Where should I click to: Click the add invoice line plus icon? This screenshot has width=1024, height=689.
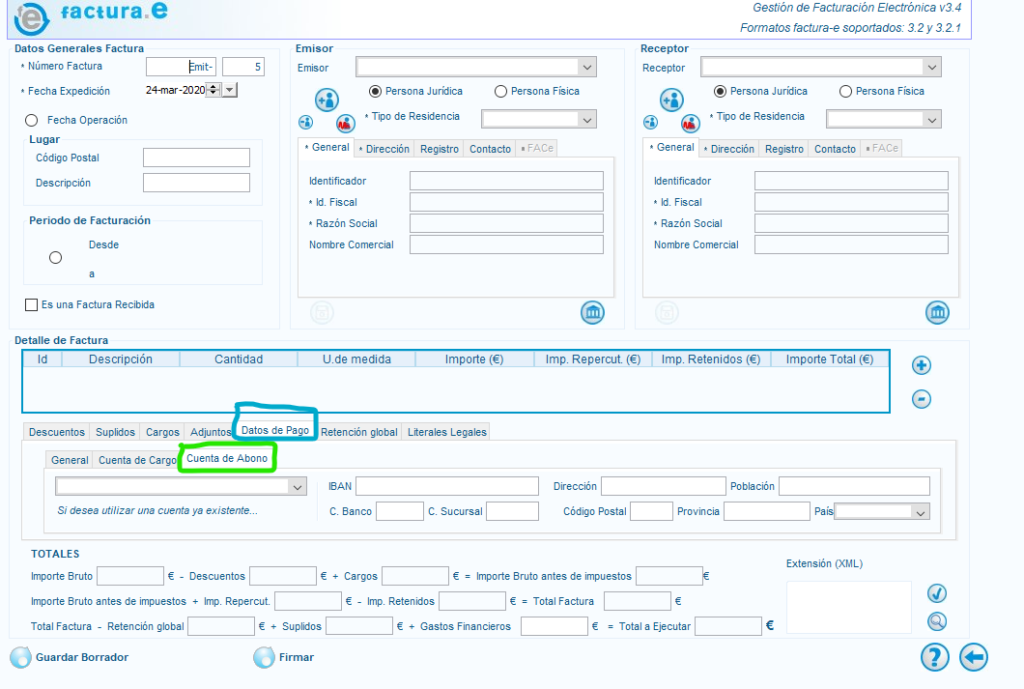[x=922, y=366]
